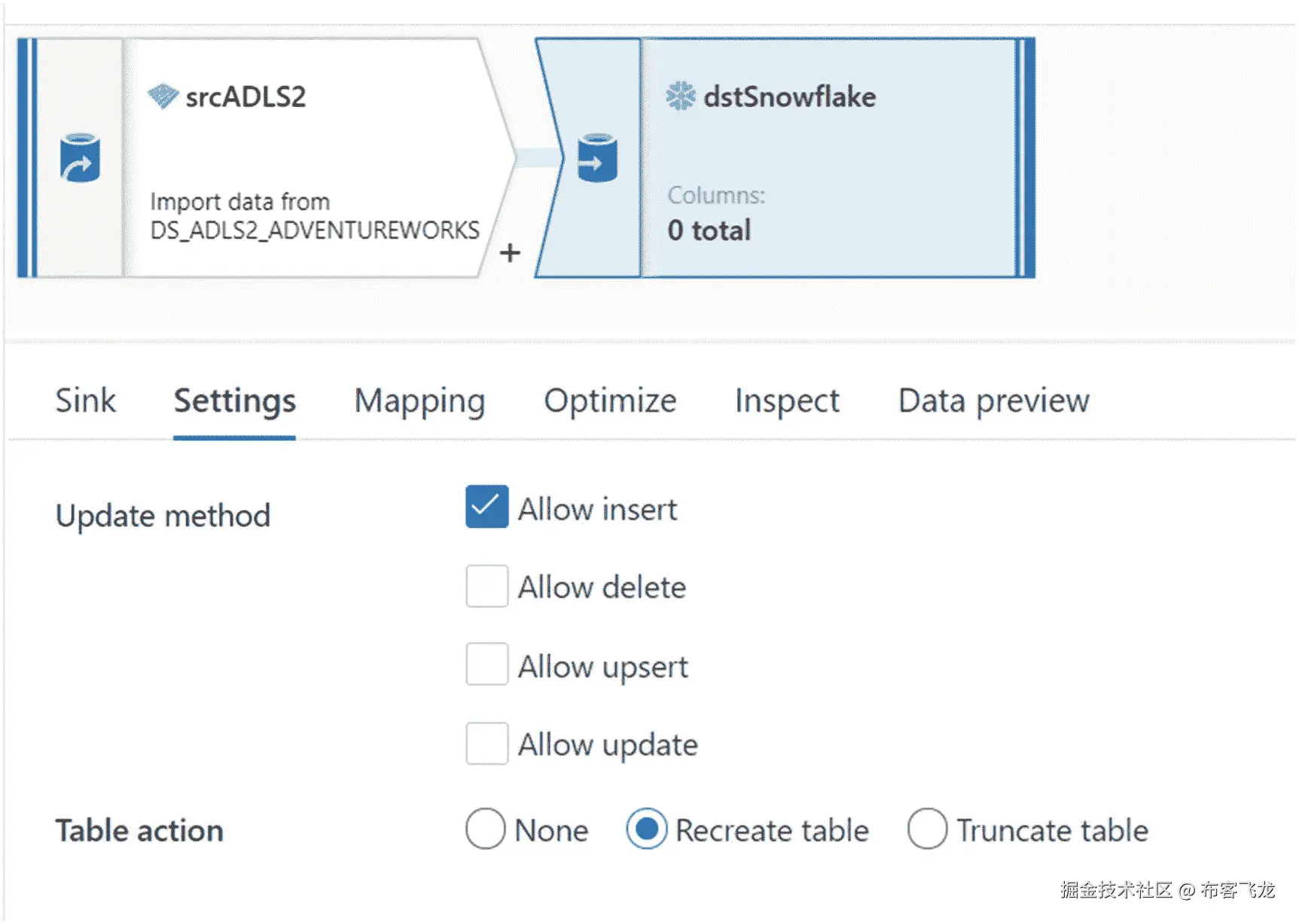Enable the Allow delete checkbox

click(x=486, y=586)
